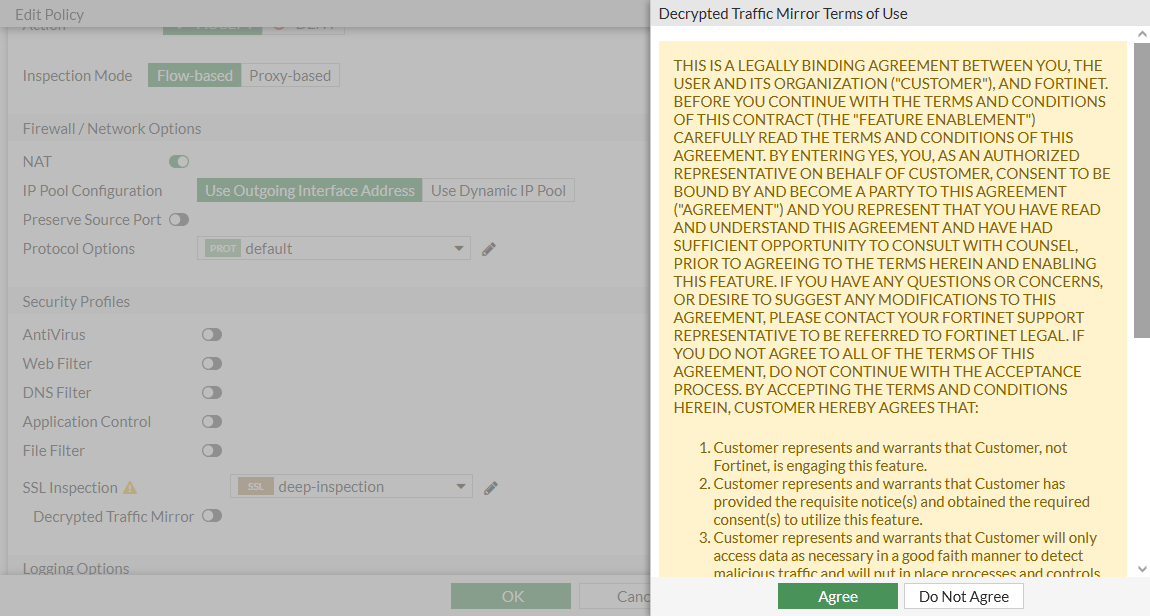Click the SSL Inspection warning triangle icon
This screenshot has height=616, width=1150.
coord(130,488)
